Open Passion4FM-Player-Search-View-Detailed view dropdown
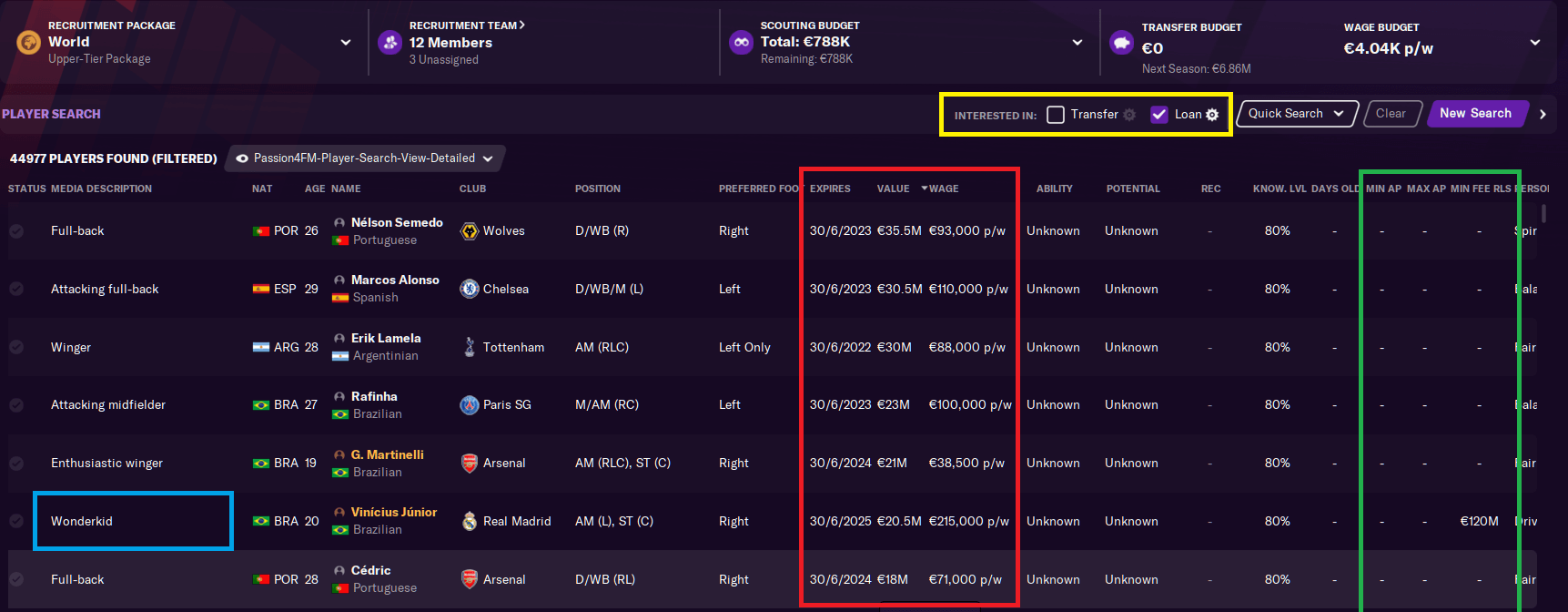The width and height of the screenshot is (1568, 612). pos(365,158)
